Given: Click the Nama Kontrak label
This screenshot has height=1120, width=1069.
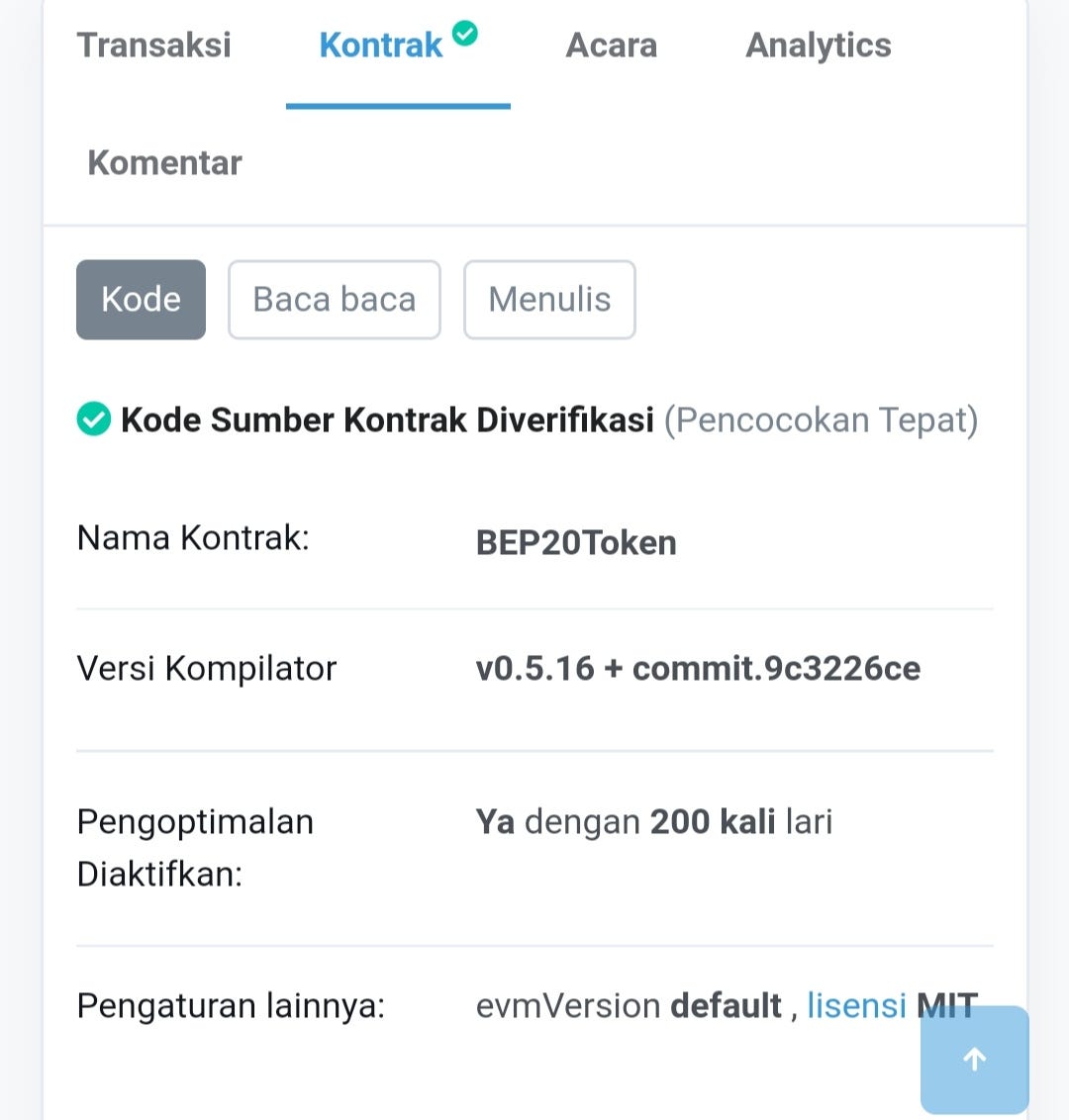Looking at the screenshot, I should click(193, 537).
